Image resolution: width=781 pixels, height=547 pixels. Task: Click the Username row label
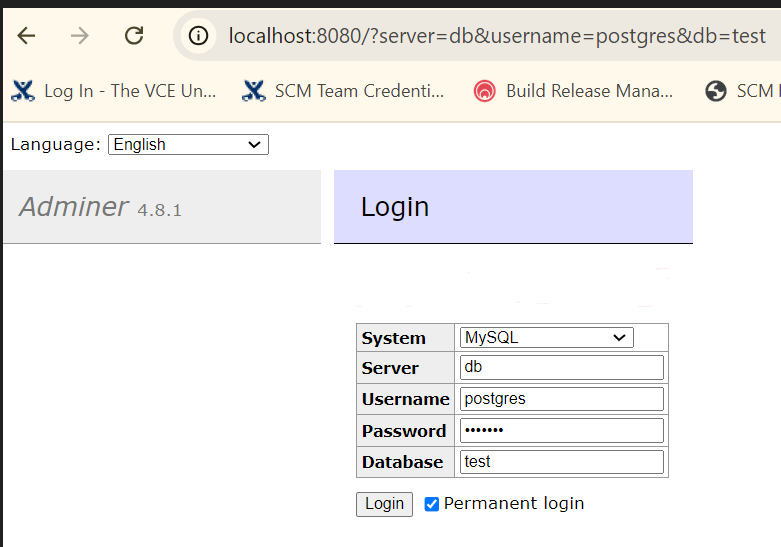(405, 400)
